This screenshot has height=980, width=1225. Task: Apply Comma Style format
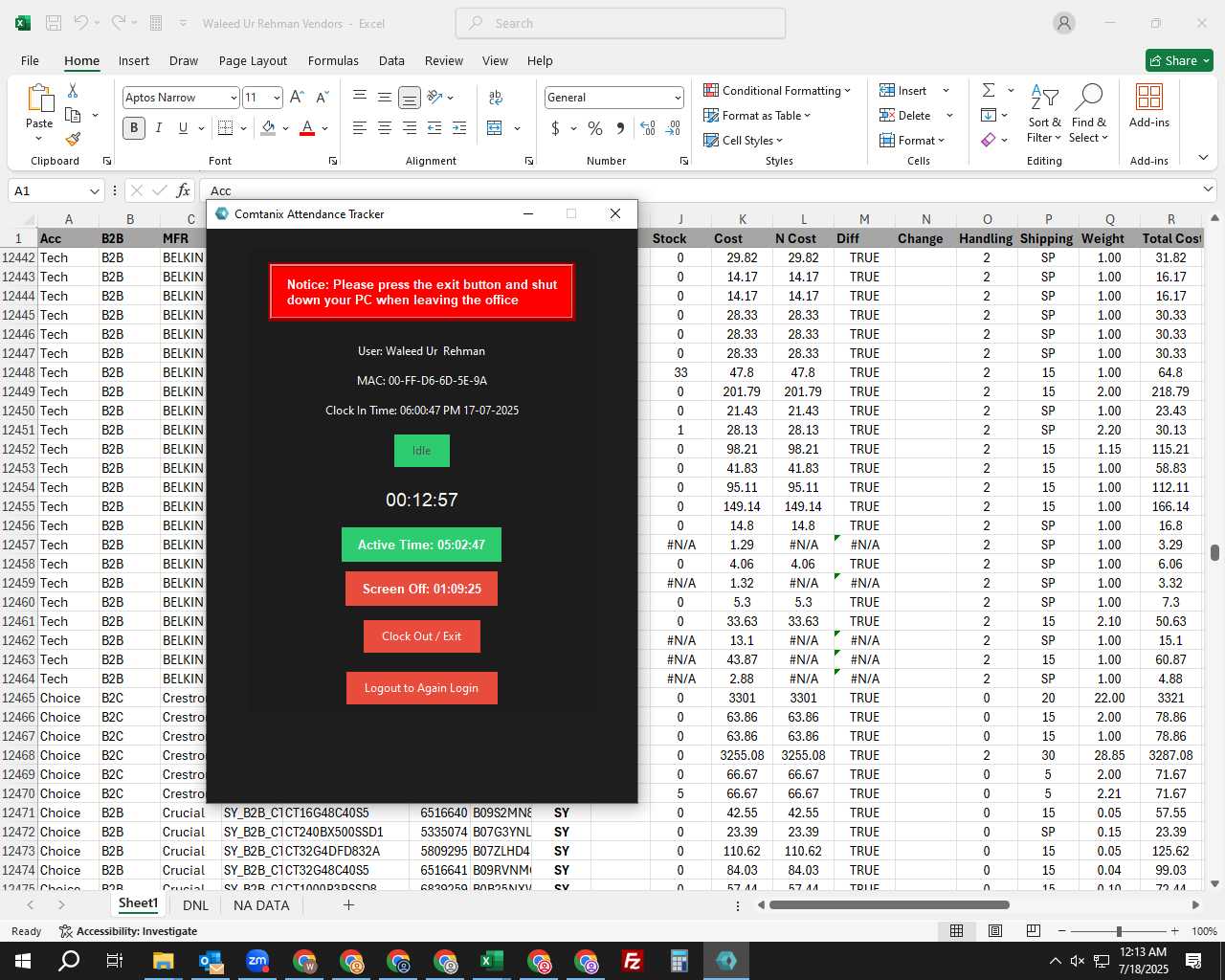pos(620,128)
